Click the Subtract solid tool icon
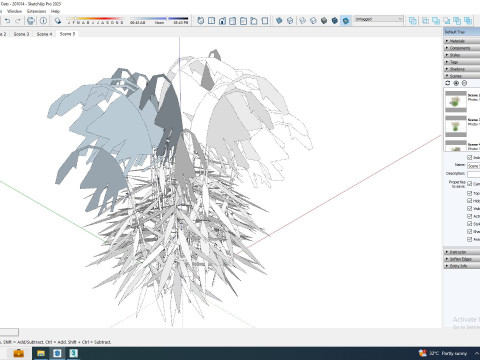480x360 pixels. pyautogui.click(x=447, y=21)
